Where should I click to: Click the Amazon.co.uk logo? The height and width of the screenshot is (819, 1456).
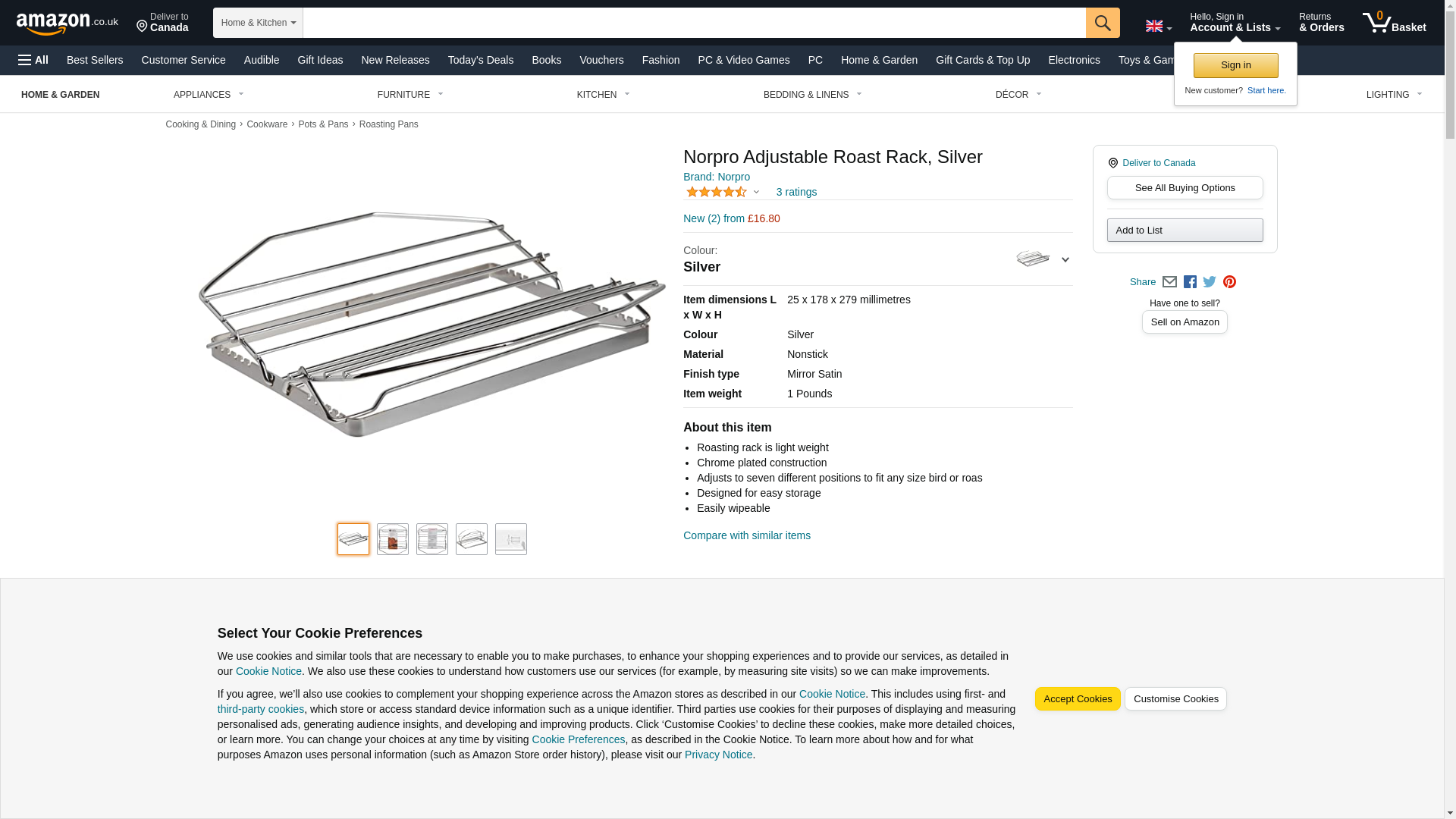point(67,23)
